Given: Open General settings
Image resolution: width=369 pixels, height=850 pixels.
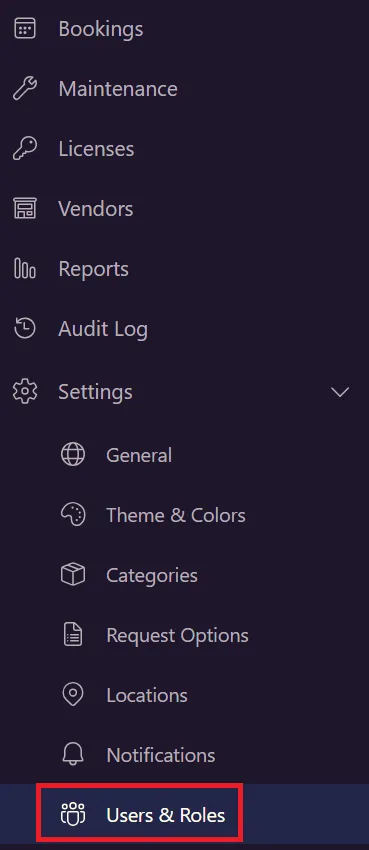Looking at the screenshot, I should point(139,455).
